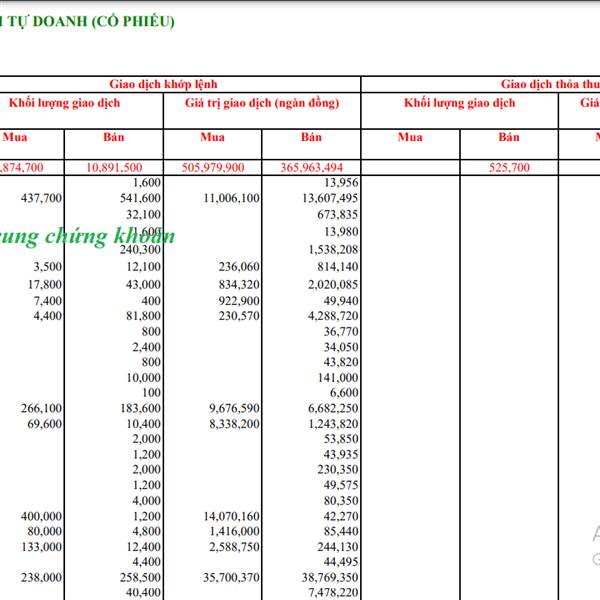Select the cell 266,100
This screenshot has height=600, width=600.
41,409
